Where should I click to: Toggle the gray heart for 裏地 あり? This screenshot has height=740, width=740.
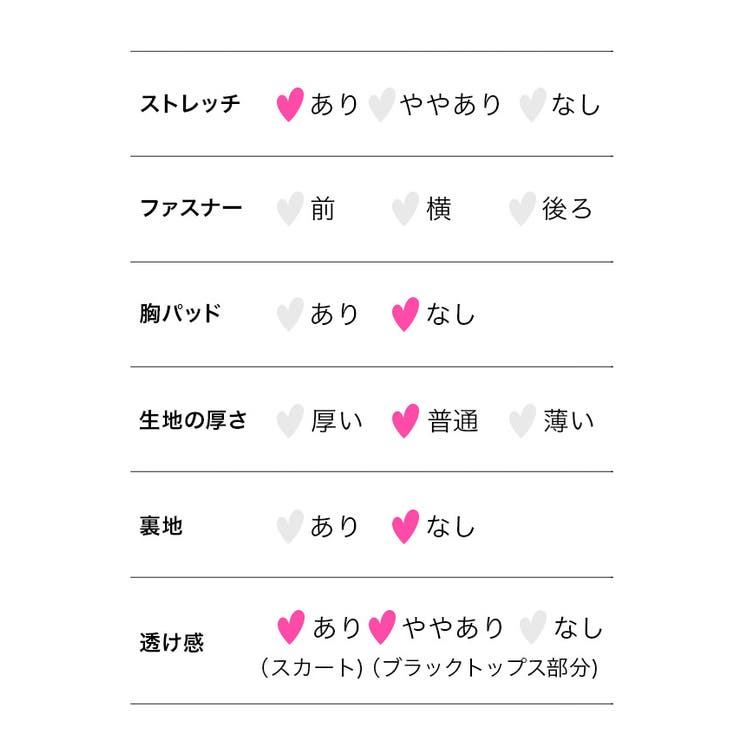coord(290,526)
